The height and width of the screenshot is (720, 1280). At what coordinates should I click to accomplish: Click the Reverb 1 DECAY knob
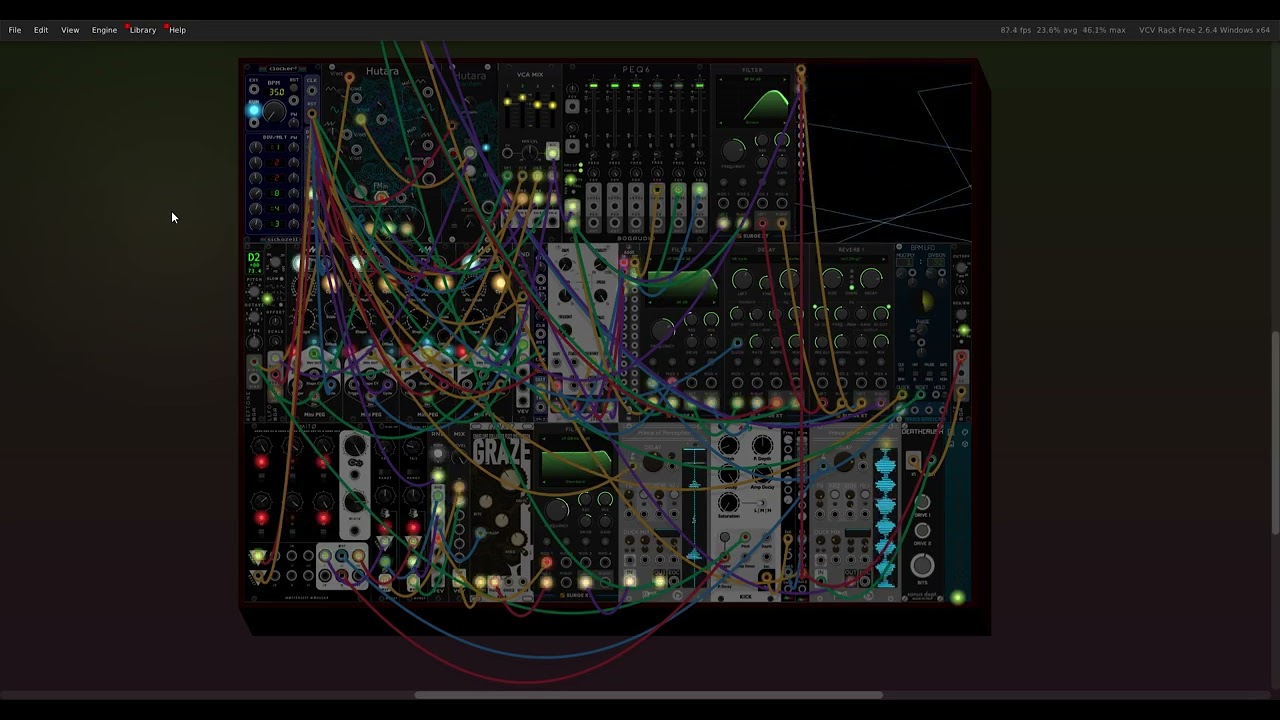pyautogui.click(x=871, y=279)
